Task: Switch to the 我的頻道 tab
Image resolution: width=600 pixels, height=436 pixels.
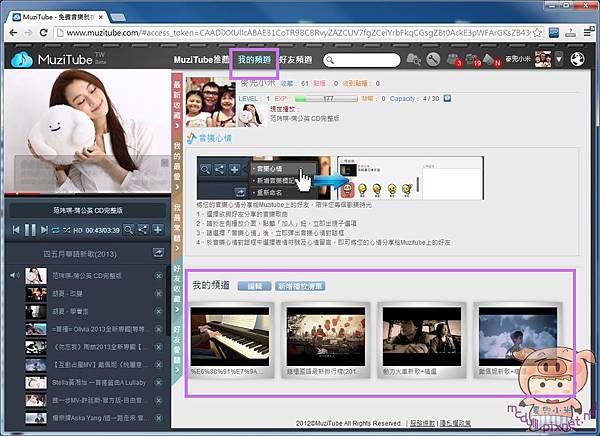Action: pyautogui.click(x=254, y=60)
